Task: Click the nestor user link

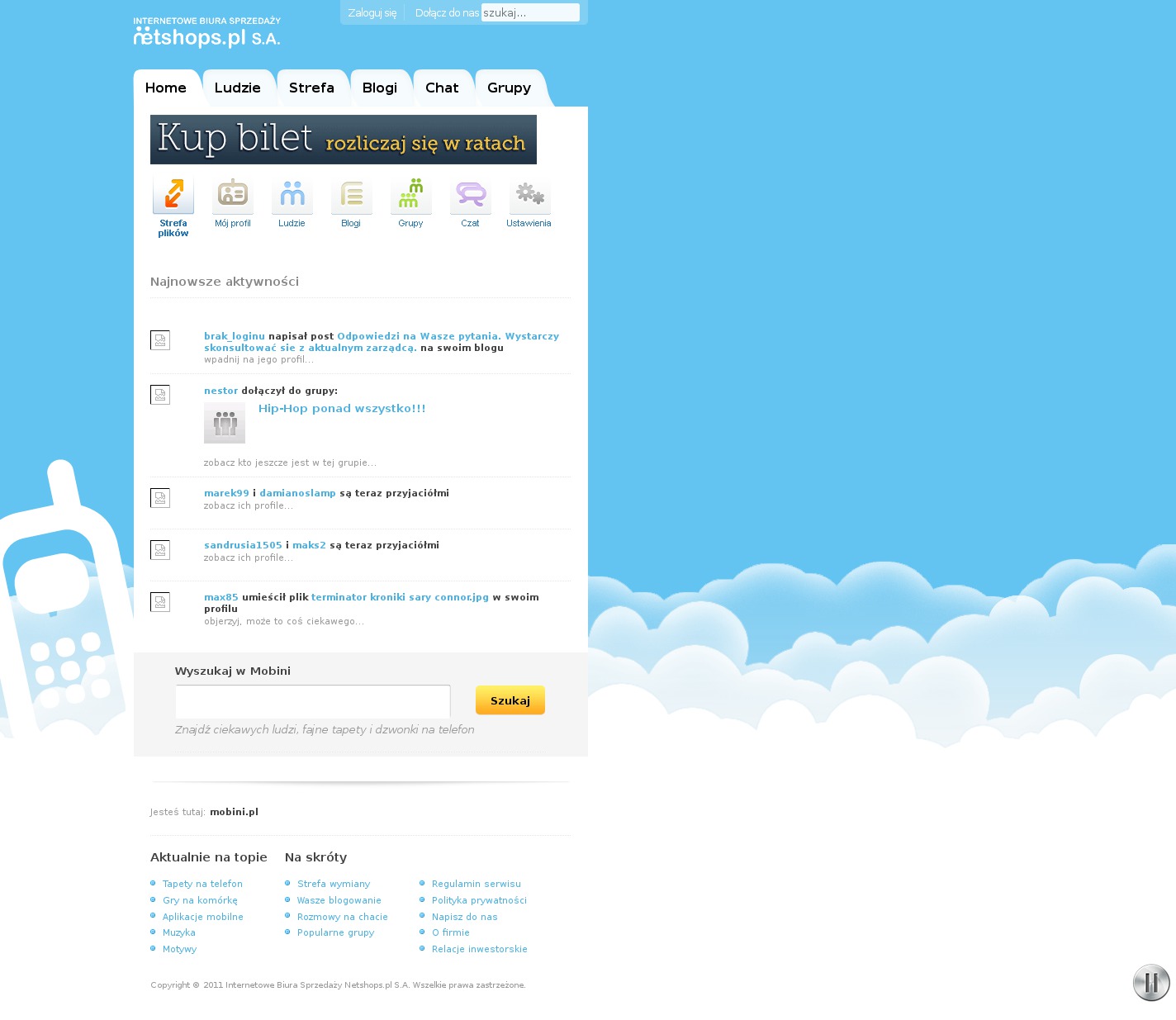Action: [220, 391]
